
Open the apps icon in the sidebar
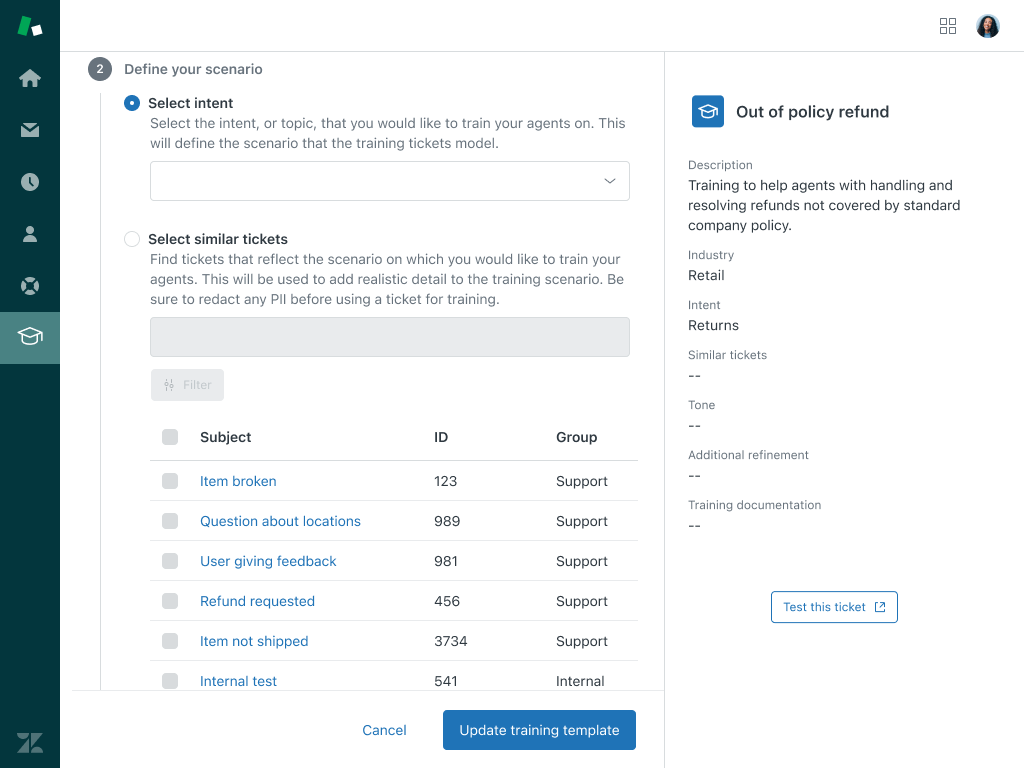[x=29, y=286]
